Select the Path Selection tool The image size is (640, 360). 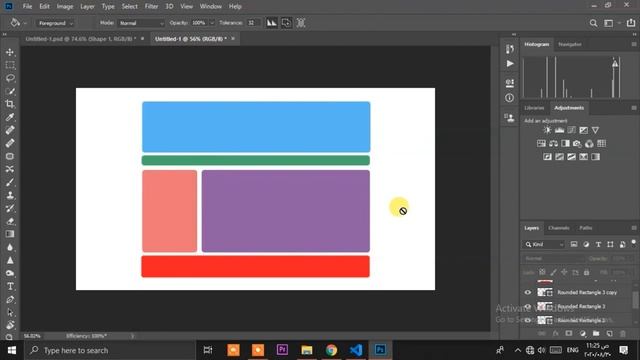coord(10,312)
